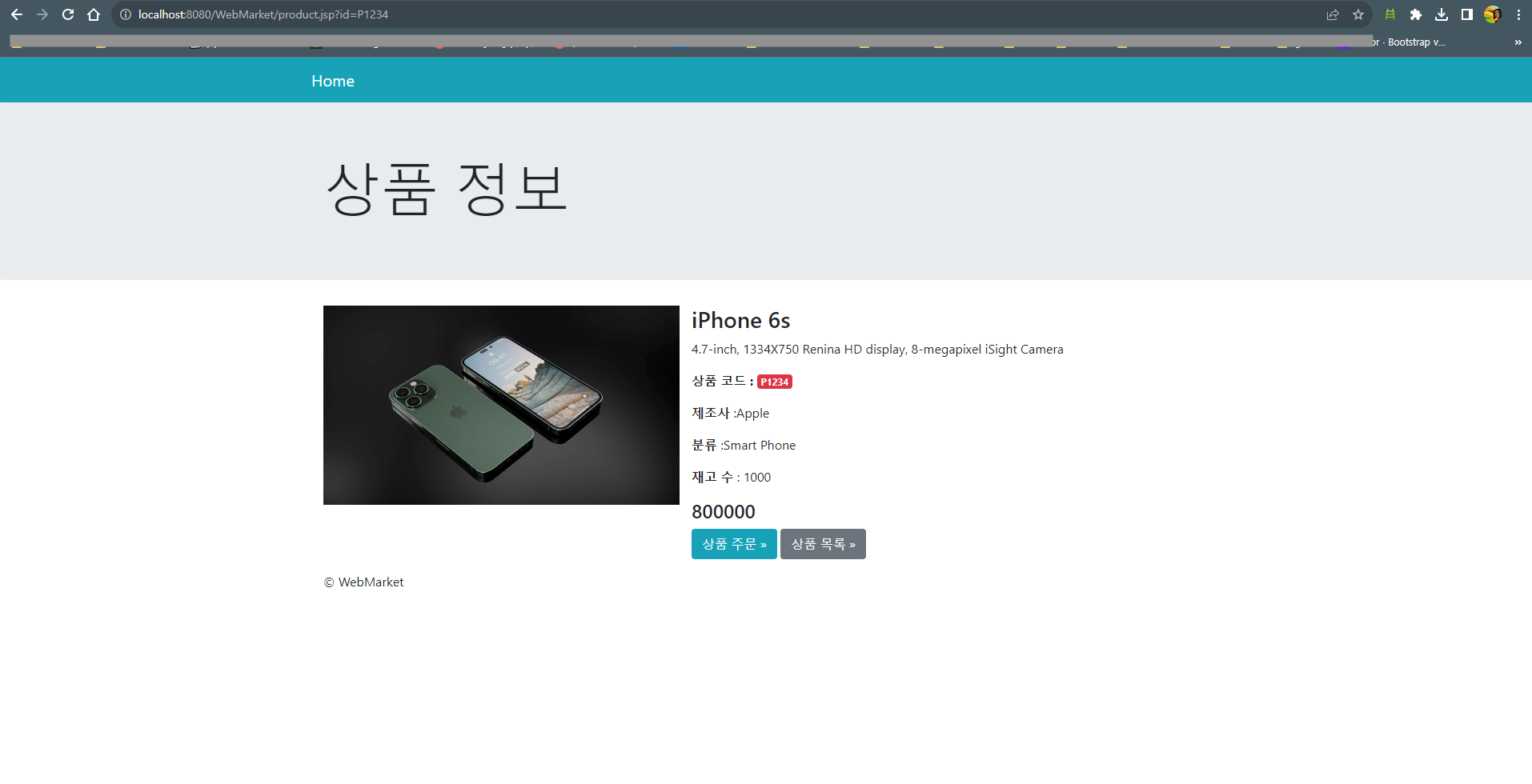The image size is (1532, 784).
Task: Click the 상품 주문 order button
Action: pyautogui.click(x=734, y=544)
